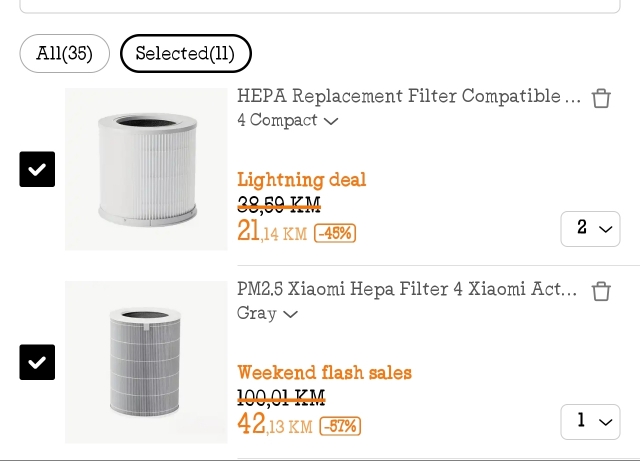Select the Selected(11) tab
The height and width of the screenshot is (461, 640).
(x=185, y=54)
